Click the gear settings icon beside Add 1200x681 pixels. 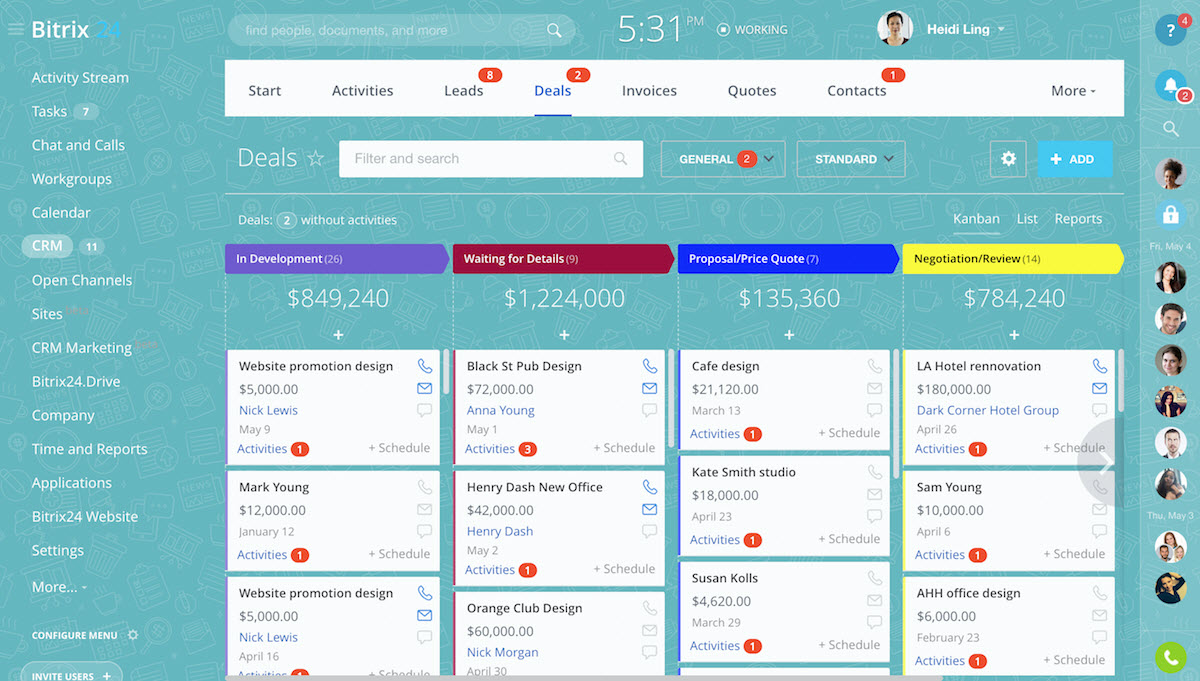pyautogui.click(x=1008, y=159)
